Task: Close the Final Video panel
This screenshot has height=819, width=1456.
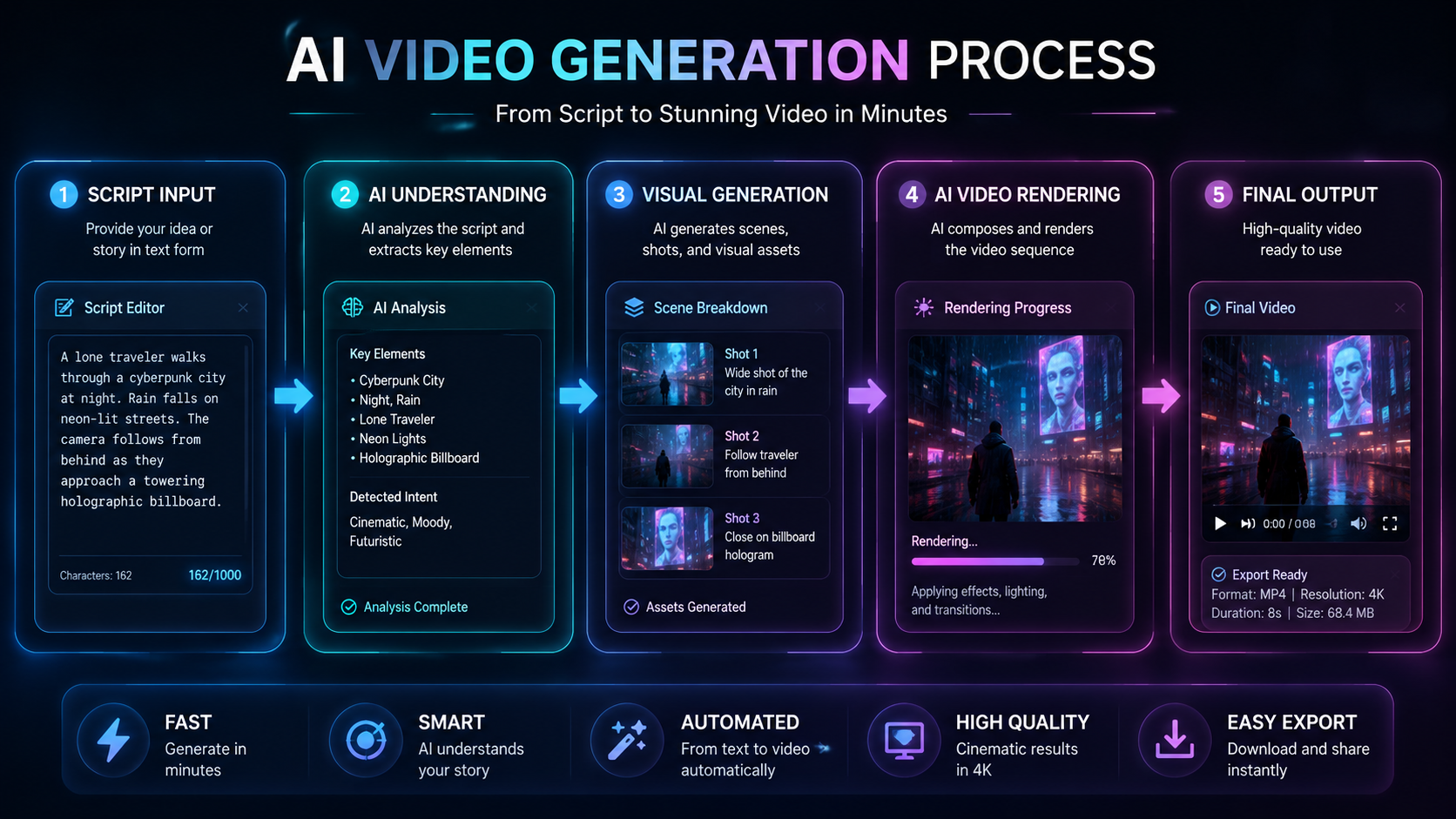Action: pyautogui.click(x=1399, y=307)
